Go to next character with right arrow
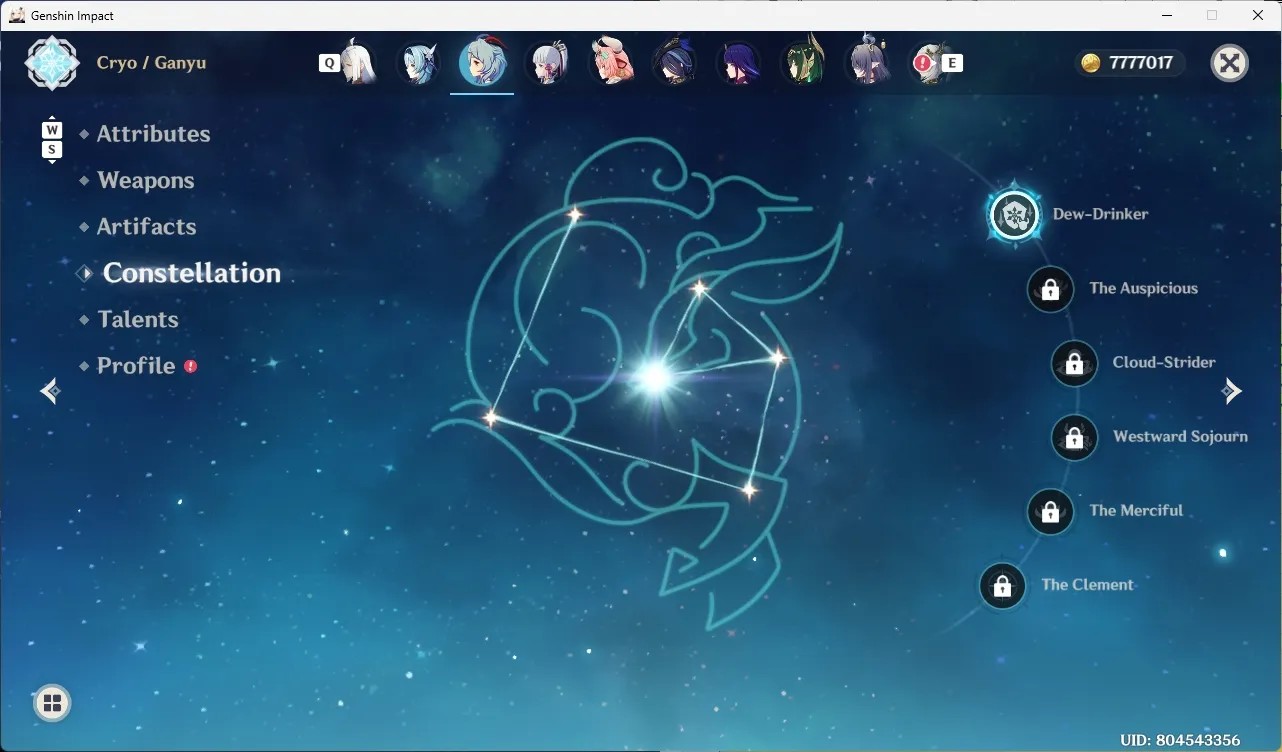Image resolution: width=1282 pixels, height=752 pixels. tap(1232, 391)
